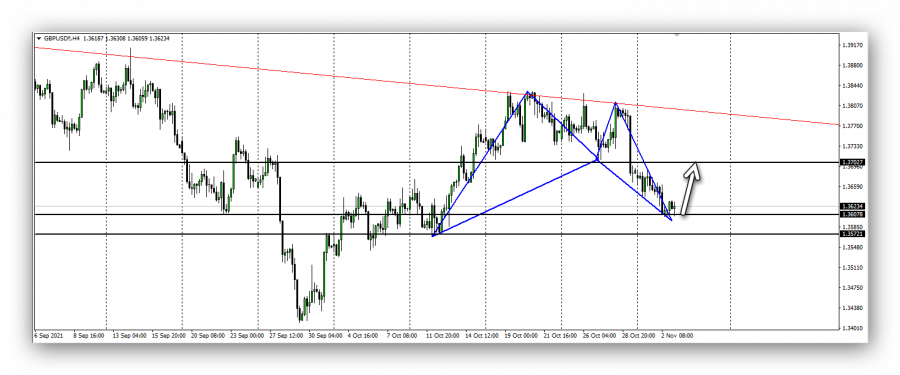Click the 28 Oct 20:00 time label
The height and width of the screenshot is (375, 900).
[x=639, y=335]
